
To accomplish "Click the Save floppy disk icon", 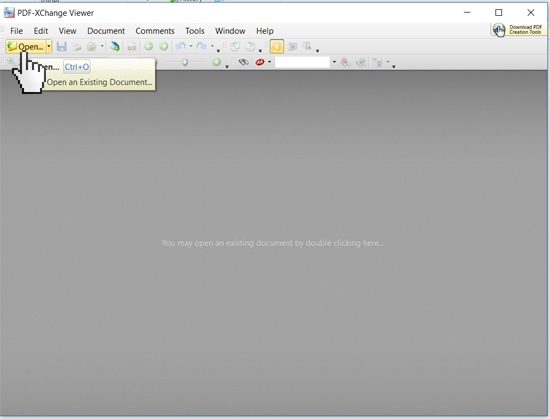I will (x=62, y=46).
